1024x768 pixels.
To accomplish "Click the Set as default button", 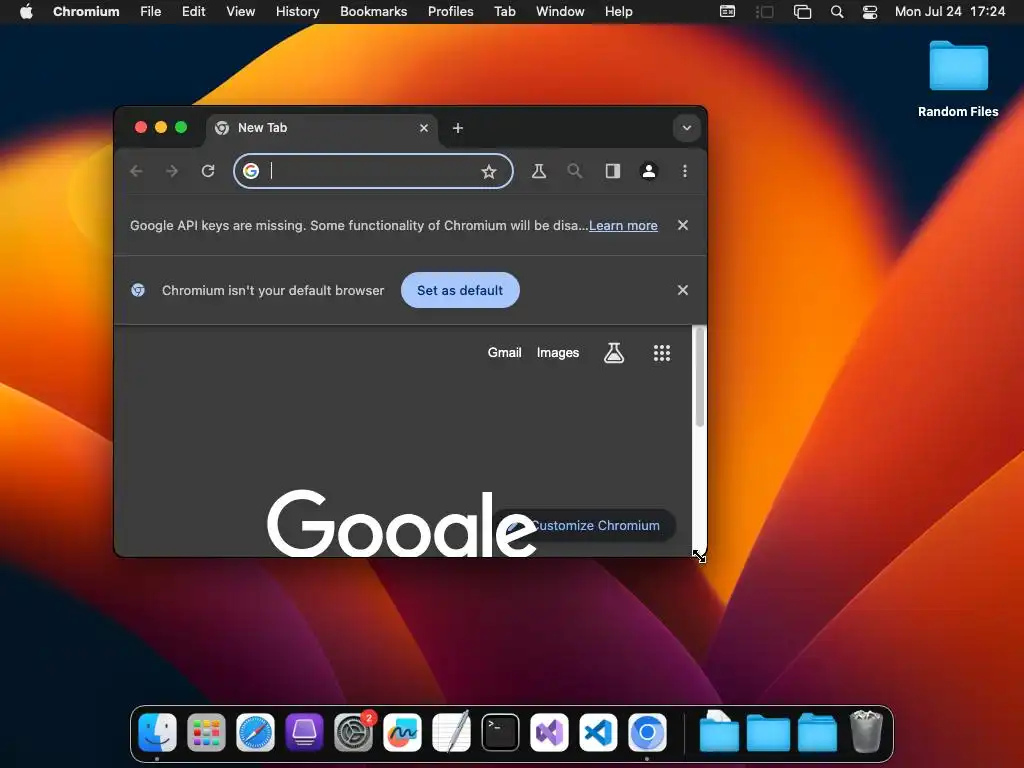I will click(460, 290).
